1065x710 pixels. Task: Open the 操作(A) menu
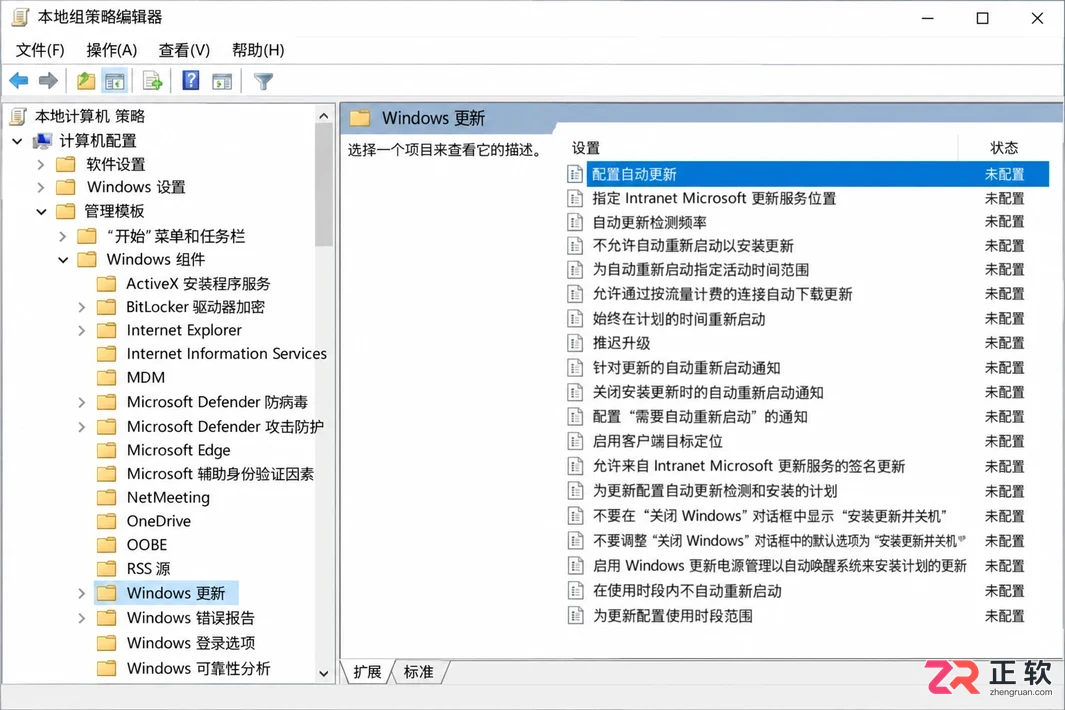coord(112,50)
